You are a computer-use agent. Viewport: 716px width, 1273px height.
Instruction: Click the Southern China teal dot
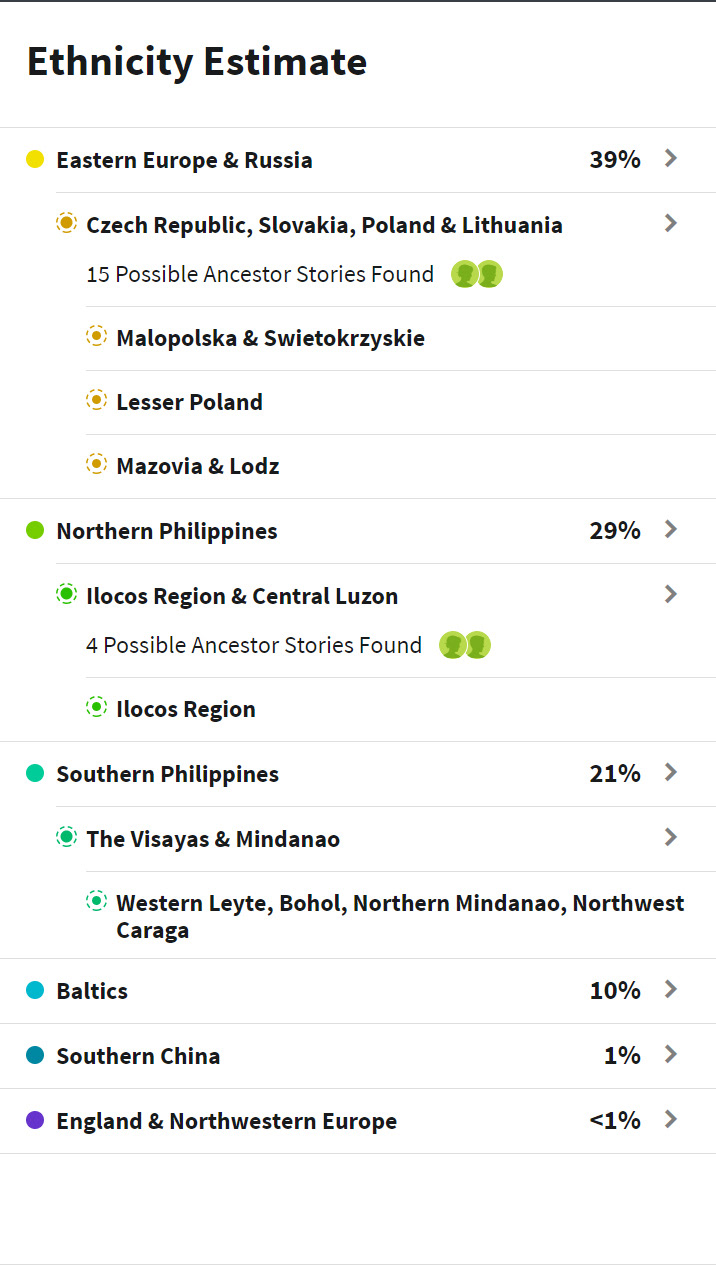[x=35, y=1055]
